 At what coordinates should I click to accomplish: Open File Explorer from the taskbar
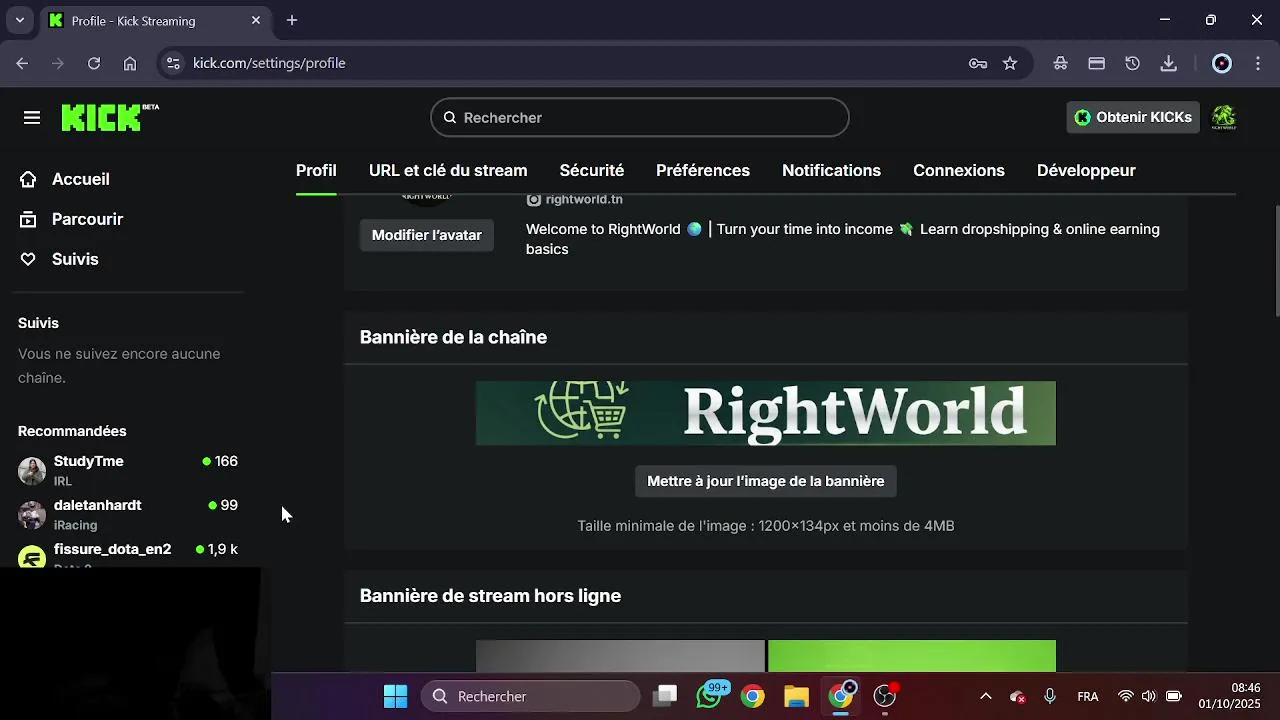pos(796,696)
